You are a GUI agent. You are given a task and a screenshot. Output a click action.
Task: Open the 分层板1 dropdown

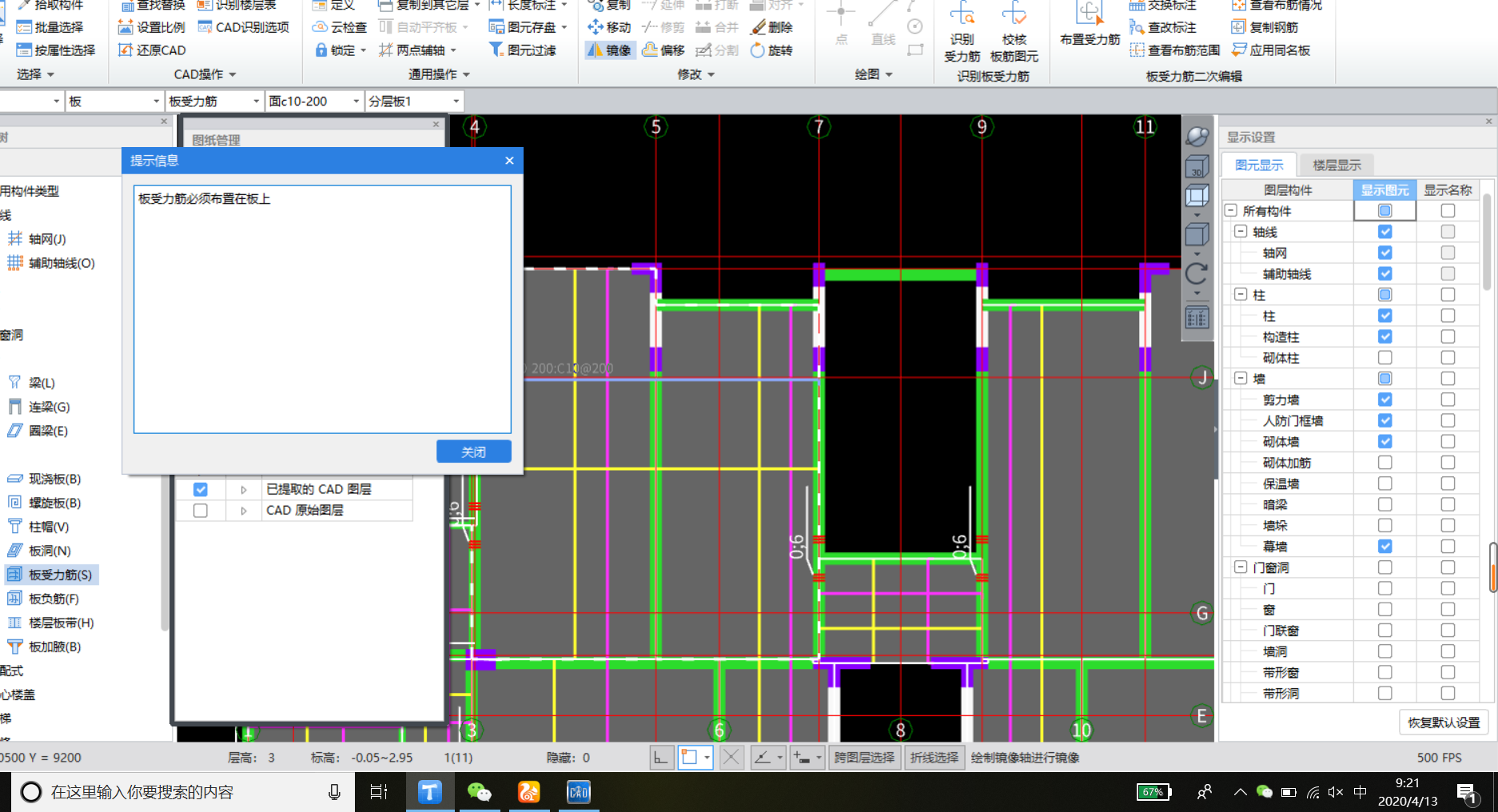(456, 101)
